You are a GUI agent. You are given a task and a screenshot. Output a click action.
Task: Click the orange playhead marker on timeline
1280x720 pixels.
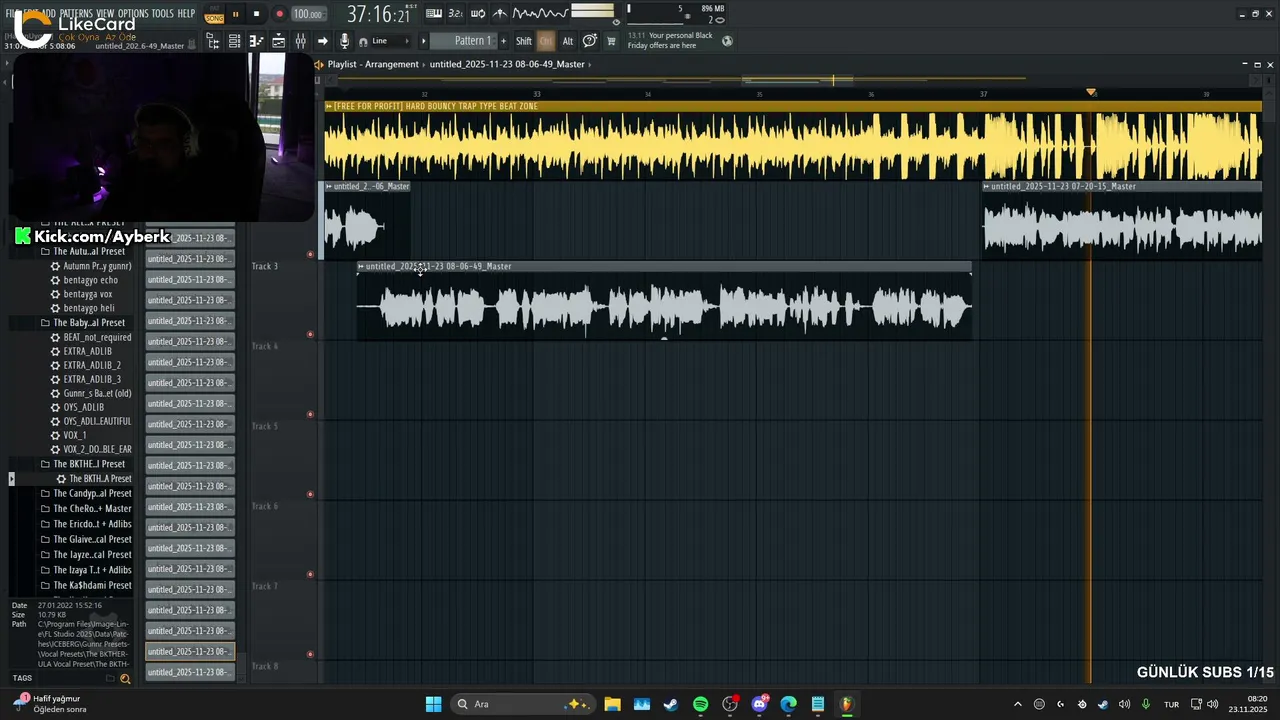tap(1091, 93)
